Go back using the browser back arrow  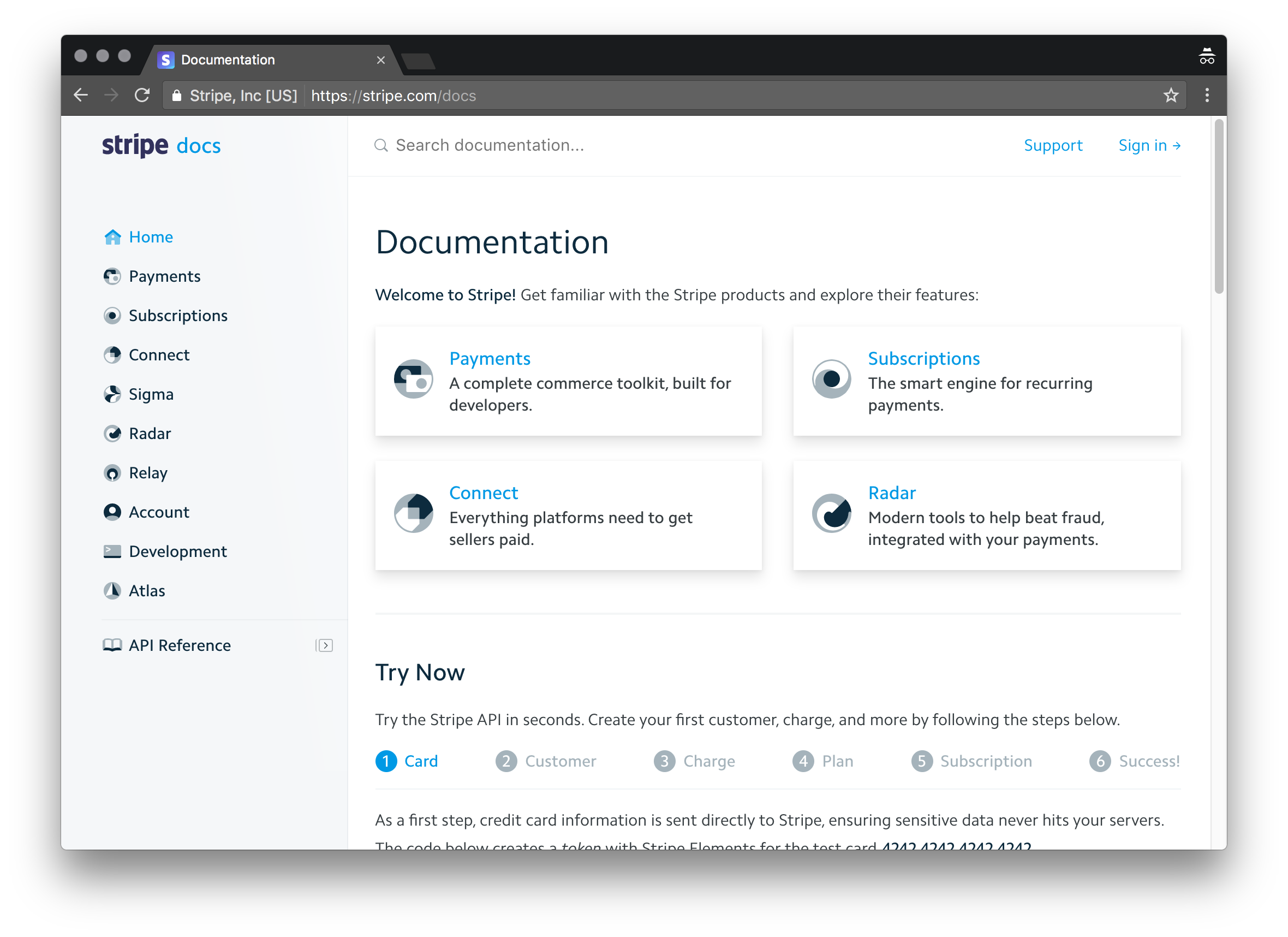(x=81, y=95)
